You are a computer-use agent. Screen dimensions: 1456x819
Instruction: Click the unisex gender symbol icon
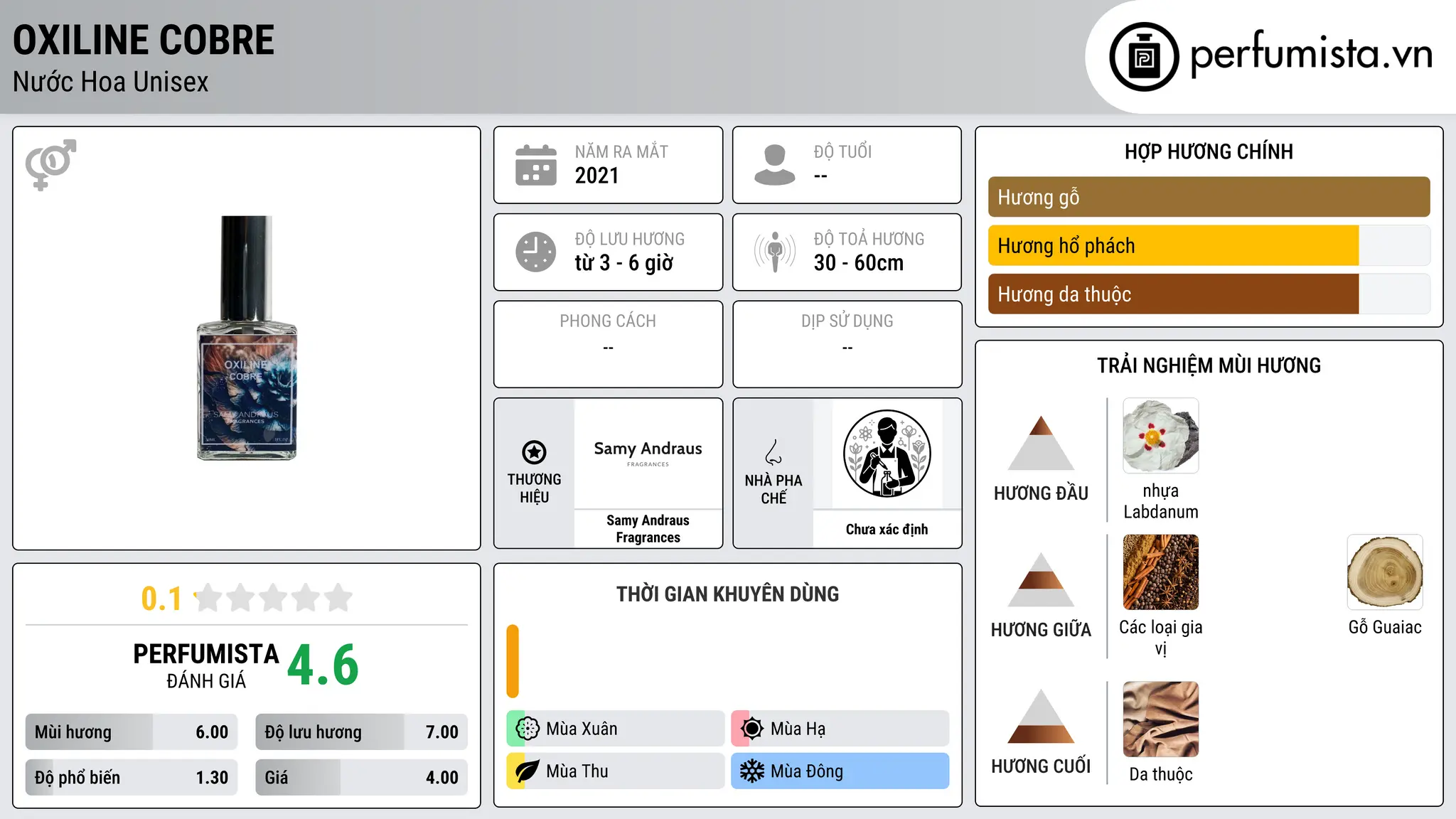[50, 164]
